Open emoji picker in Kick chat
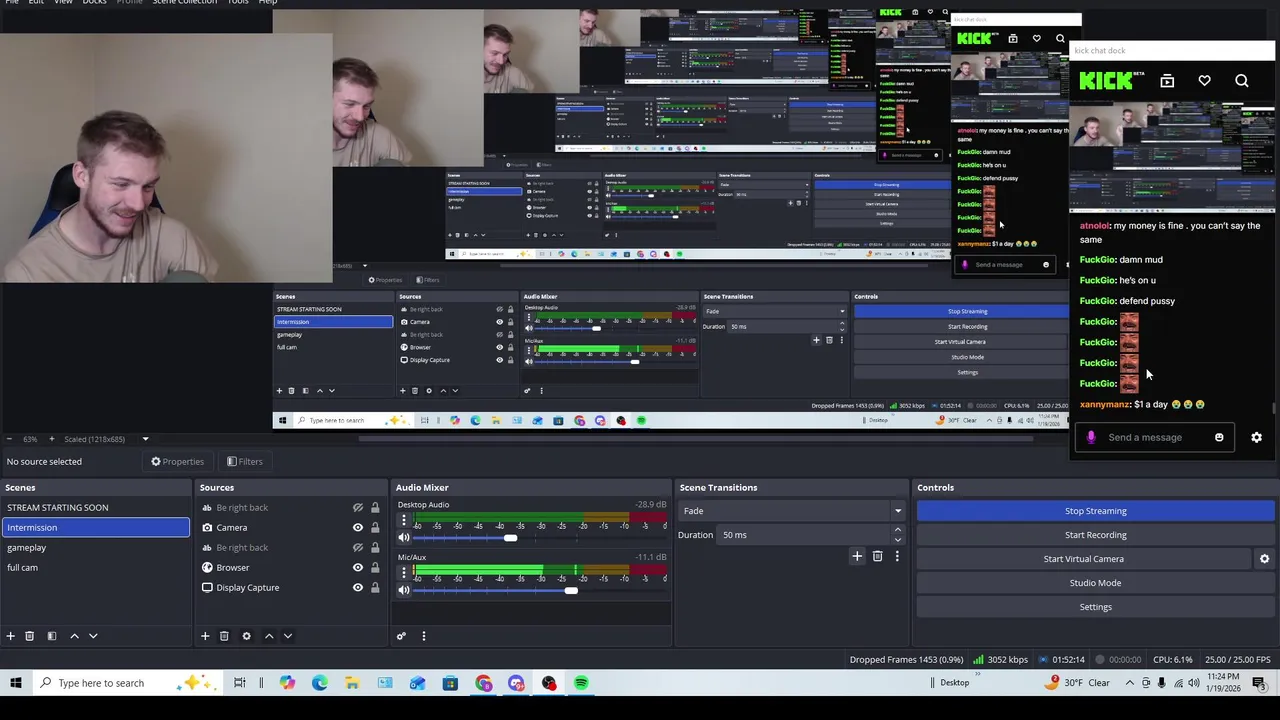The height and width of the screenshot is (720, 1280). [x=1219, y=437]
